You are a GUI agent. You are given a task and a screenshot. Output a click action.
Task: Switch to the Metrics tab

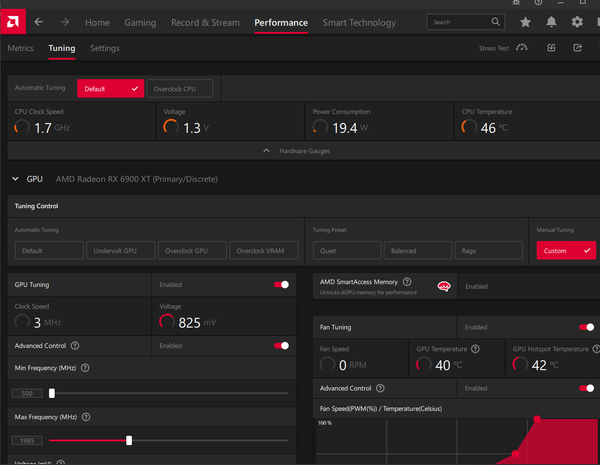pyautogui.click(x=20, y=47)
